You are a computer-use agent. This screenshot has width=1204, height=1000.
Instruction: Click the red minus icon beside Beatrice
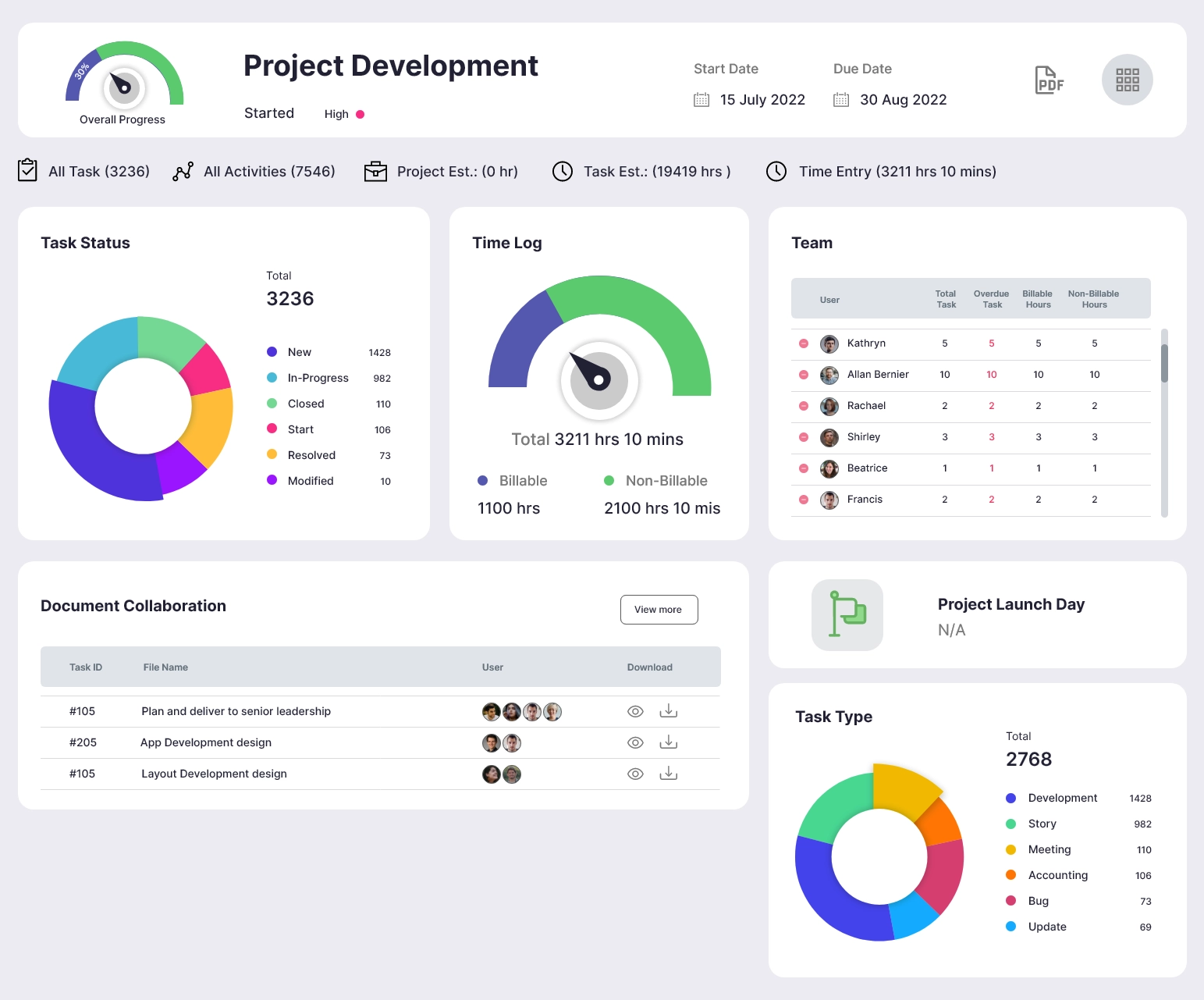pos(804,468)
